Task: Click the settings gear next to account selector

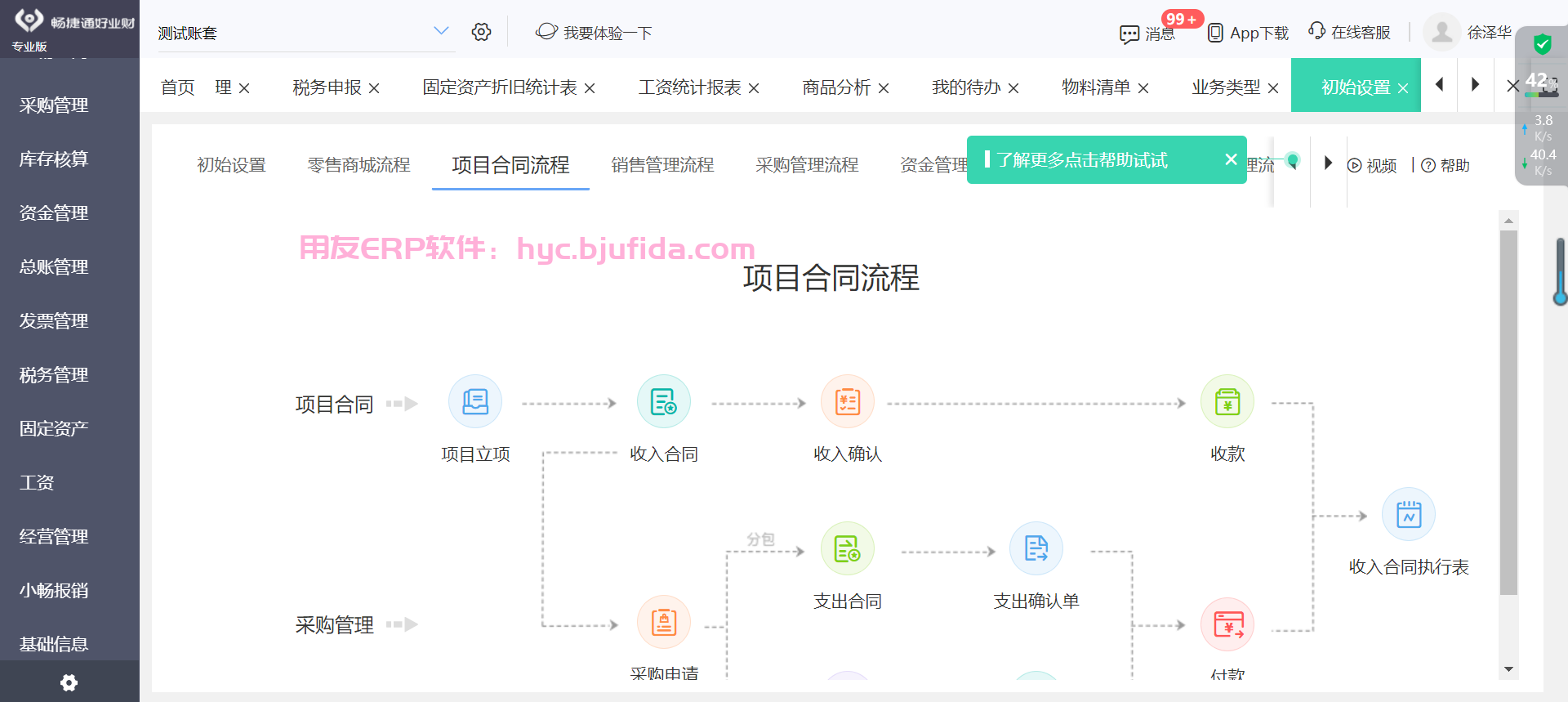Action: pos(481,32)
